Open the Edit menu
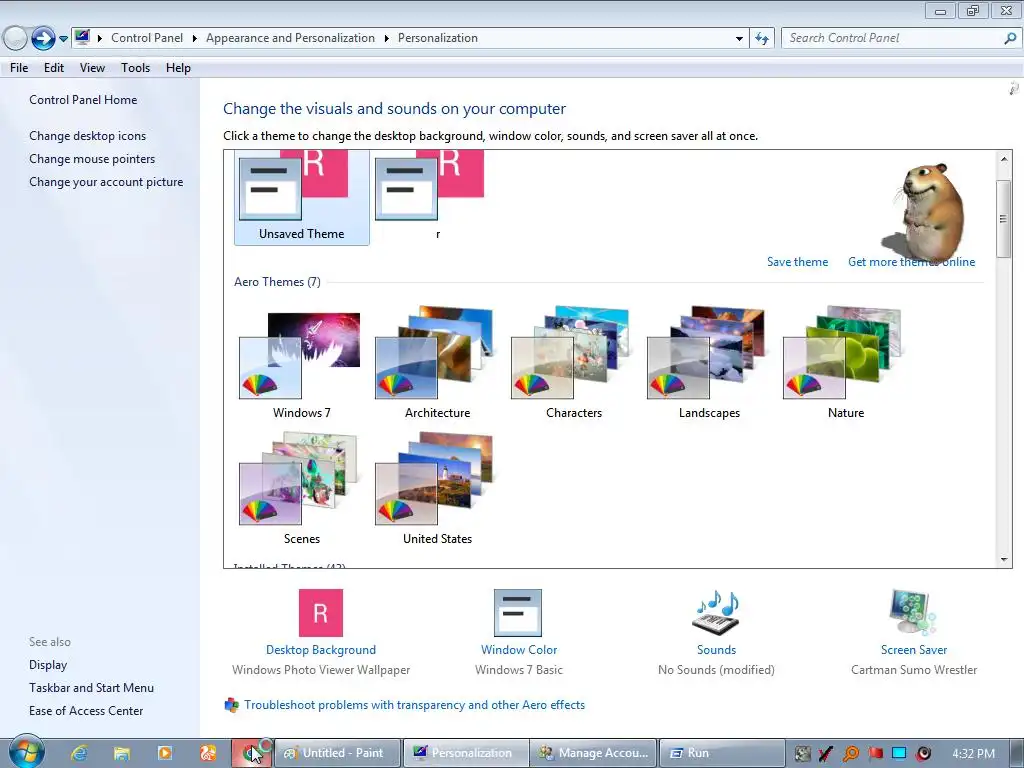 54,68
